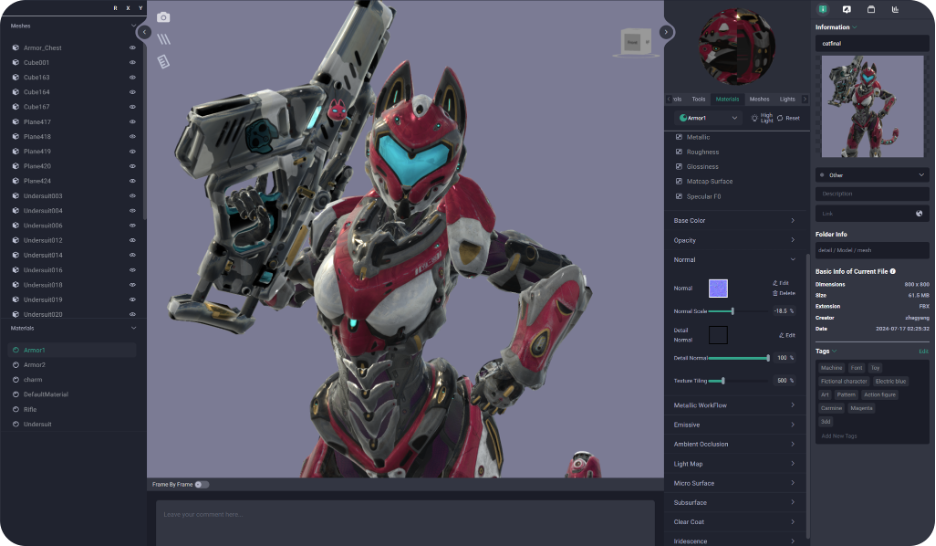The width and height of the screenshot is (936, 546).
Task: Click the Reset icon for material
Action: [781, 118]
